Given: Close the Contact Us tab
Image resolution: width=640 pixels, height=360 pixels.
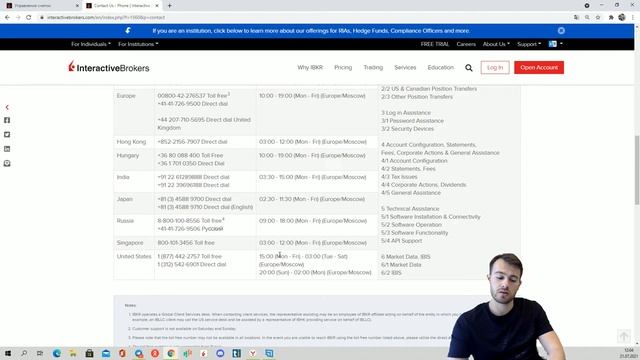Looking at the screenshot, I should [x=157, y=6].
